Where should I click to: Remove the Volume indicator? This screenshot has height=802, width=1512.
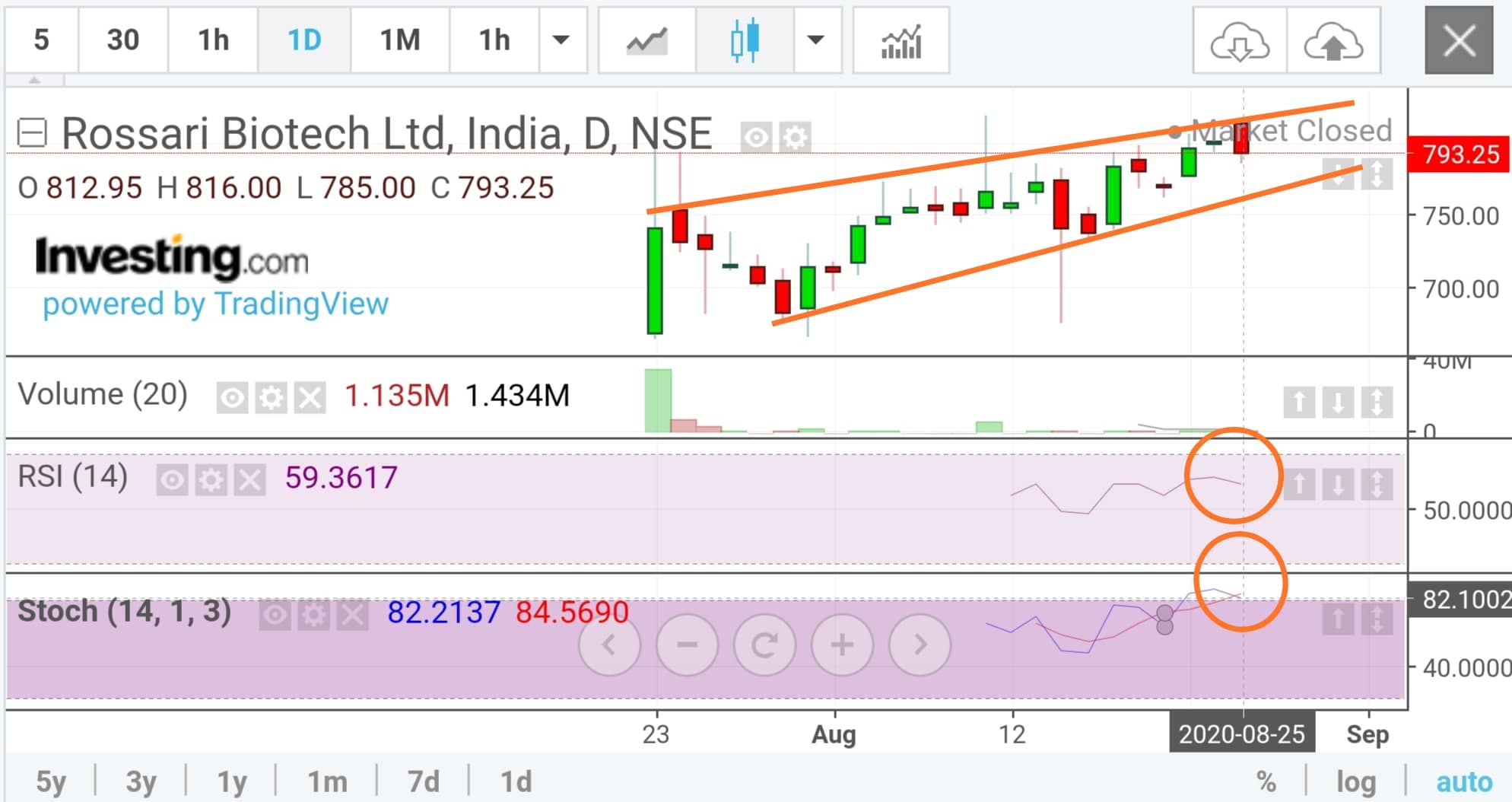tap(310, 398)
